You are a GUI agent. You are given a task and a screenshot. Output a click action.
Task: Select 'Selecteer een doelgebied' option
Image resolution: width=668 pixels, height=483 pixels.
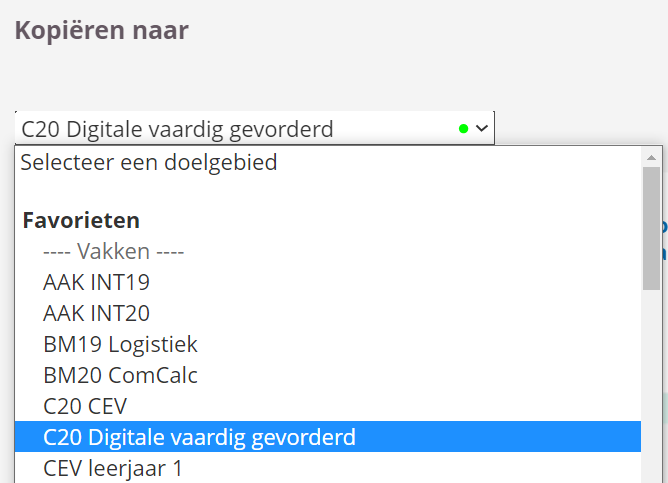tap(149, 162)
